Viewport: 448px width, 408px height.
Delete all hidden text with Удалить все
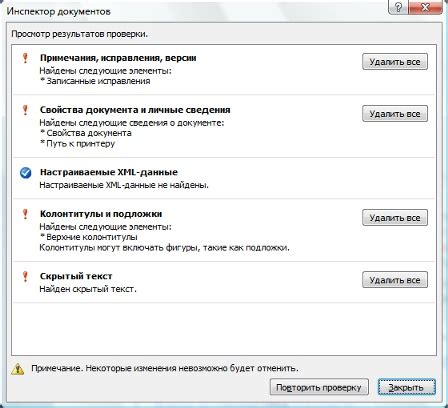(395, 280)
